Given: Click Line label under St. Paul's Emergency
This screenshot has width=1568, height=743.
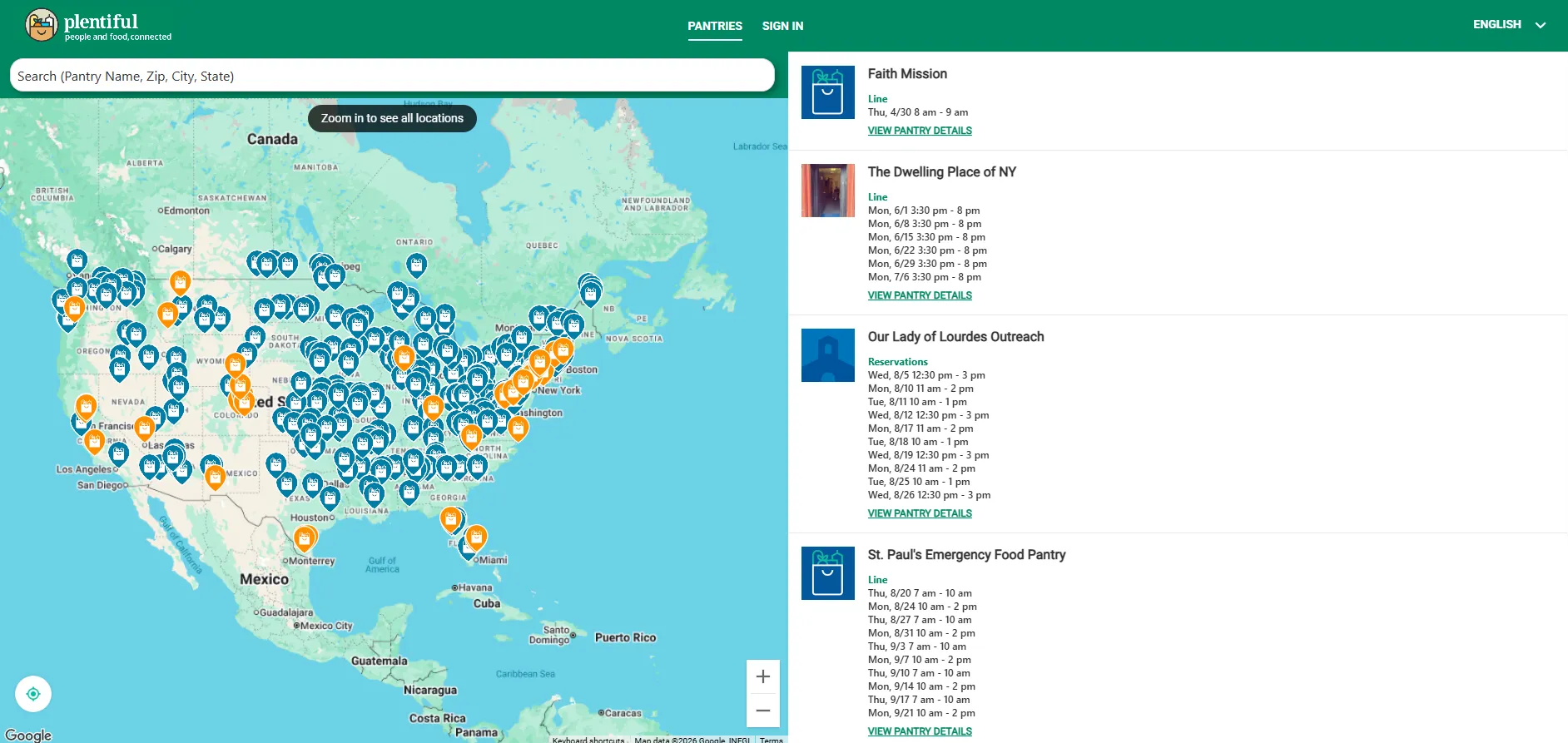Looking at the screenshot, I should pyautogui.click(x=877, y=580).
